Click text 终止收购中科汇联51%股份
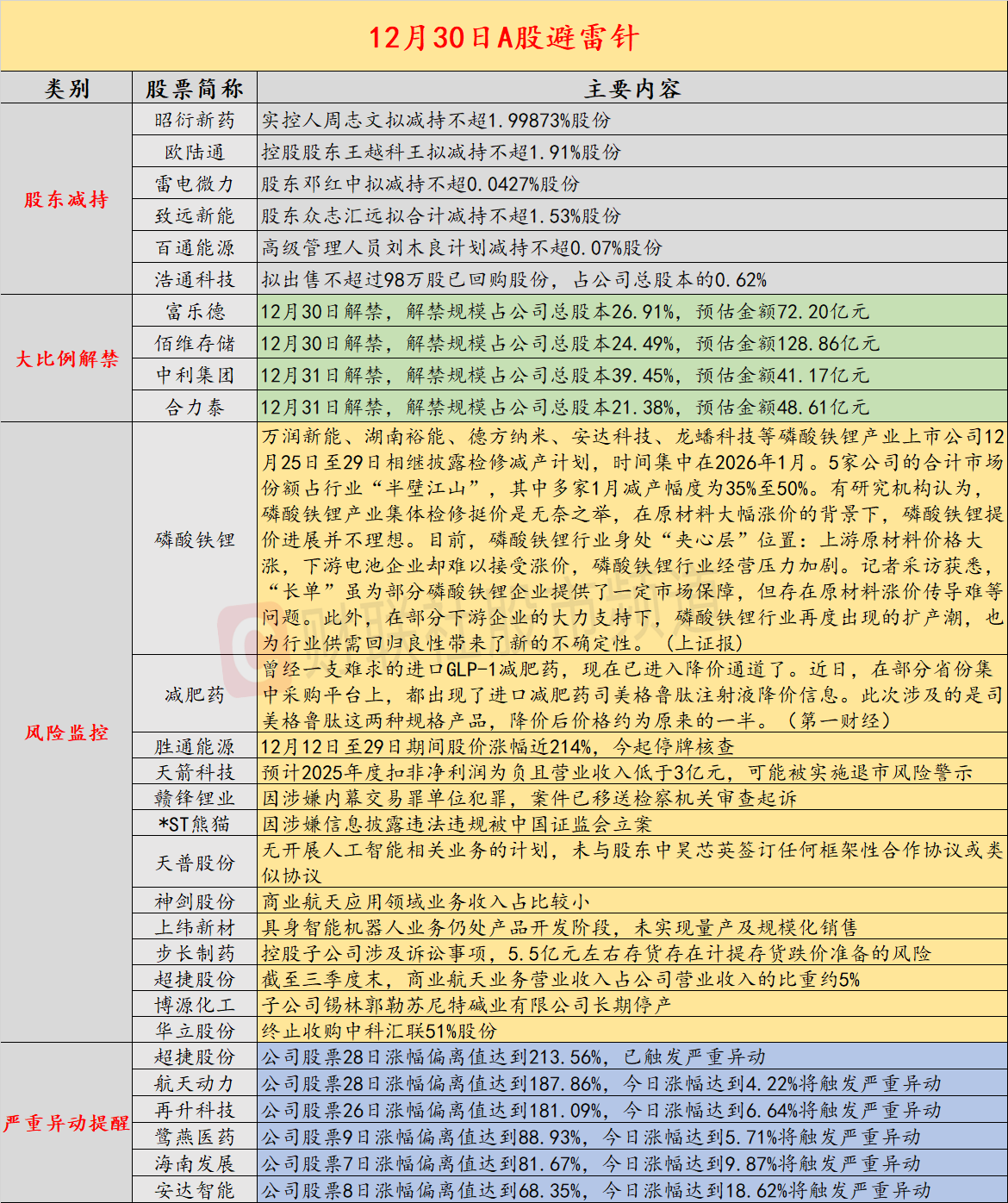This screenshot has height=1203, width=1008. click(x=379, y=1031)
